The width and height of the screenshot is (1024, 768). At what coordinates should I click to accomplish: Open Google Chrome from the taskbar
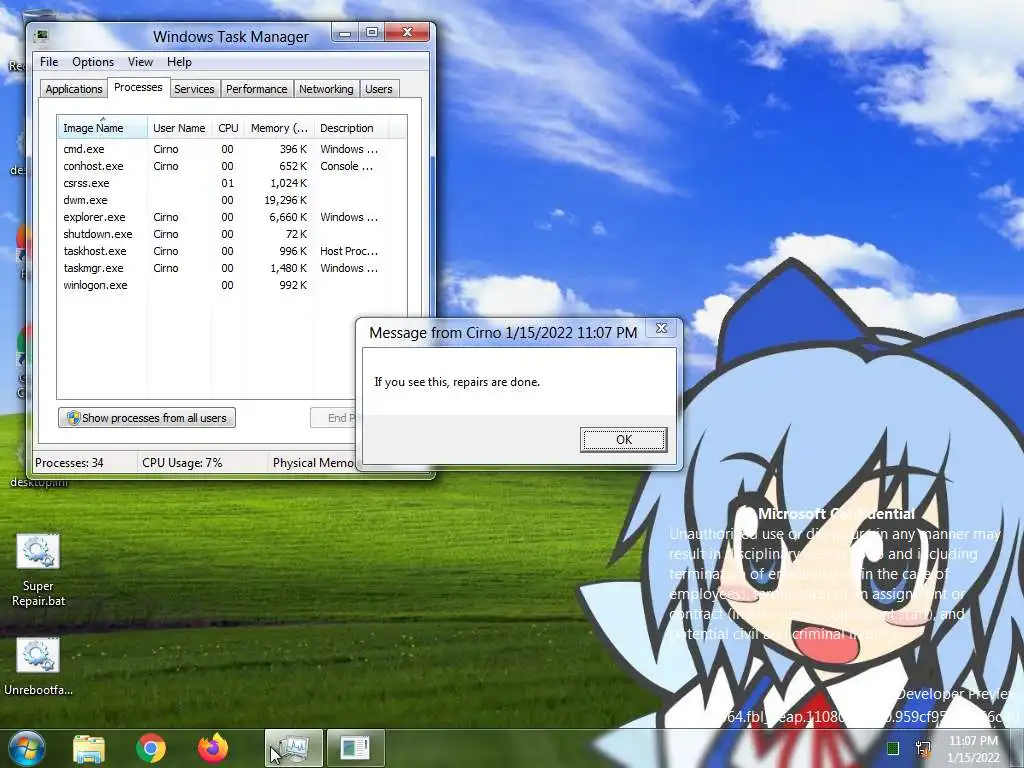click(x=151, y=748)
